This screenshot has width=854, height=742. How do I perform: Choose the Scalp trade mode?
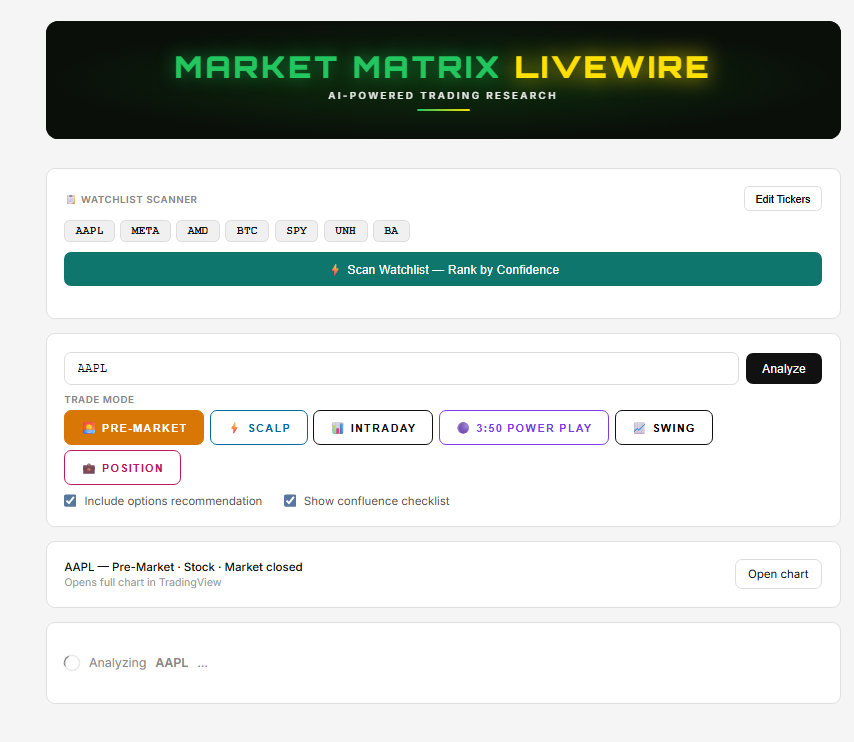click(x=259, y=428)
